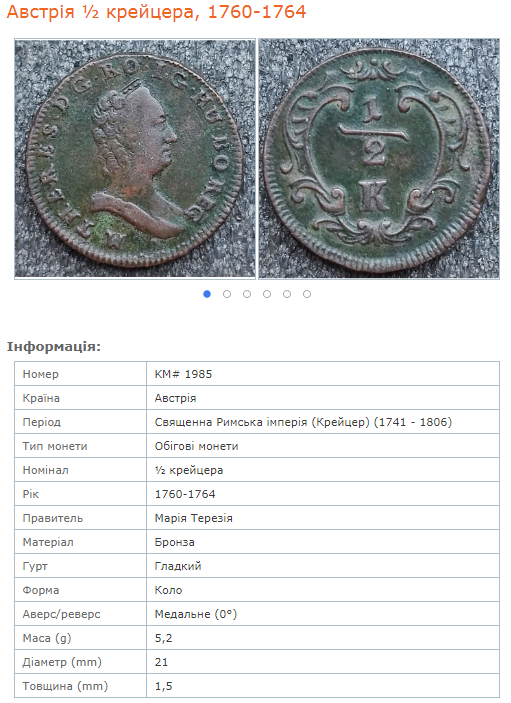Click the ½ крейцера denomination value
Image resolution: width=511 pixels, height=703 pixels.
[x=189, y=470]
